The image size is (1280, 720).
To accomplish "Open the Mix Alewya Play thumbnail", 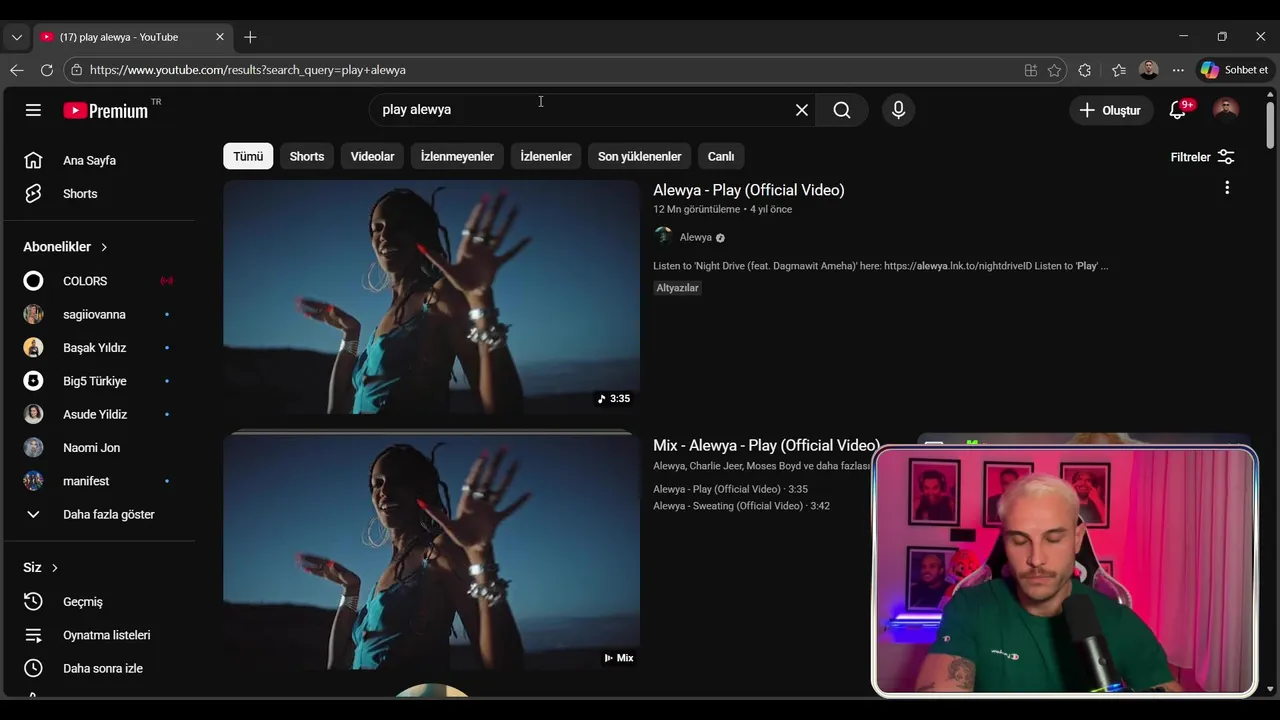I will [x=431, y=552].
